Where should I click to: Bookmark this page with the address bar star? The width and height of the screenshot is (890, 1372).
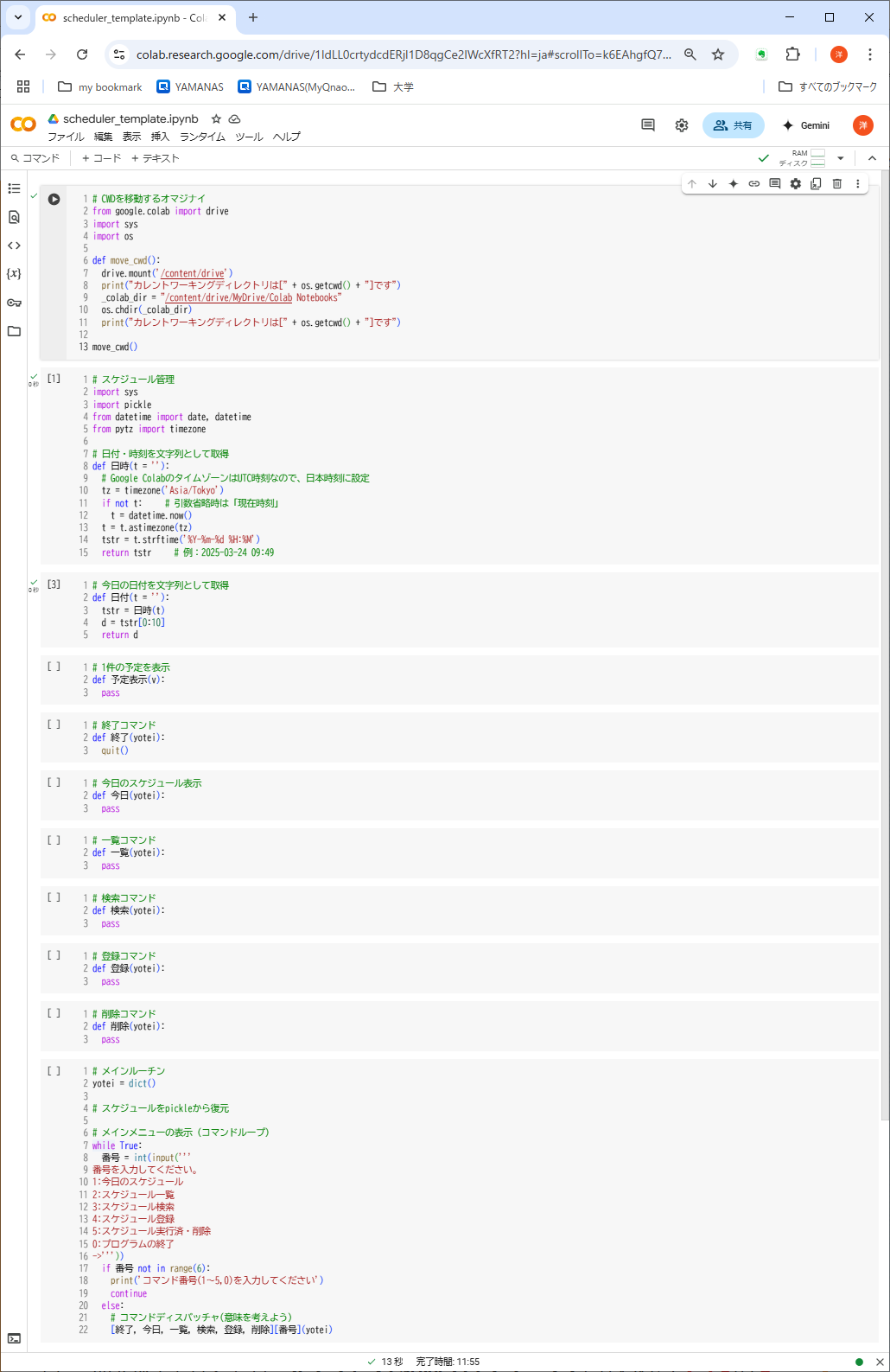coord(718,54)
